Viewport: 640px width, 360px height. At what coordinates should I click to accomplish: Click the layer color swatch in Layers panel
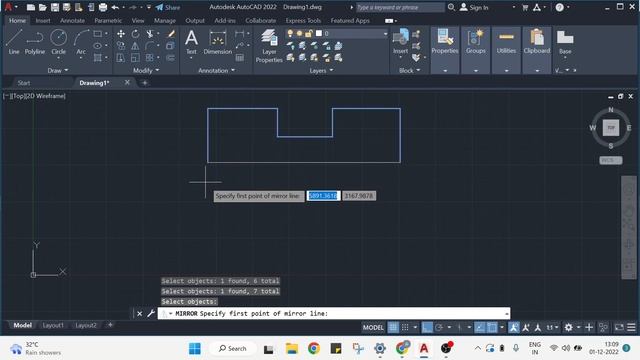319,33
